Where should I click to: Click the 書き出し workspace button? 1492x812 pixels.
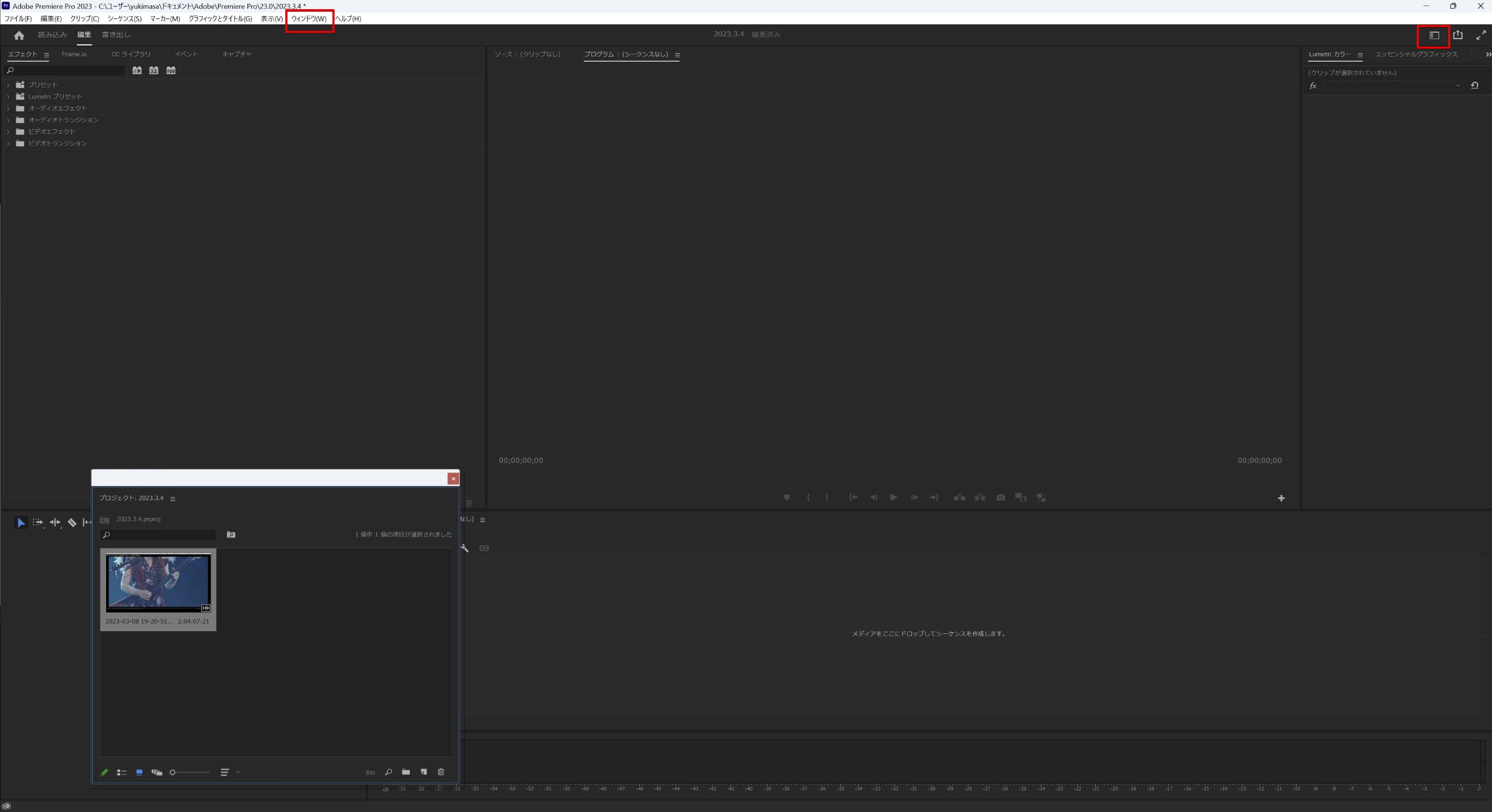pos(116,35)
